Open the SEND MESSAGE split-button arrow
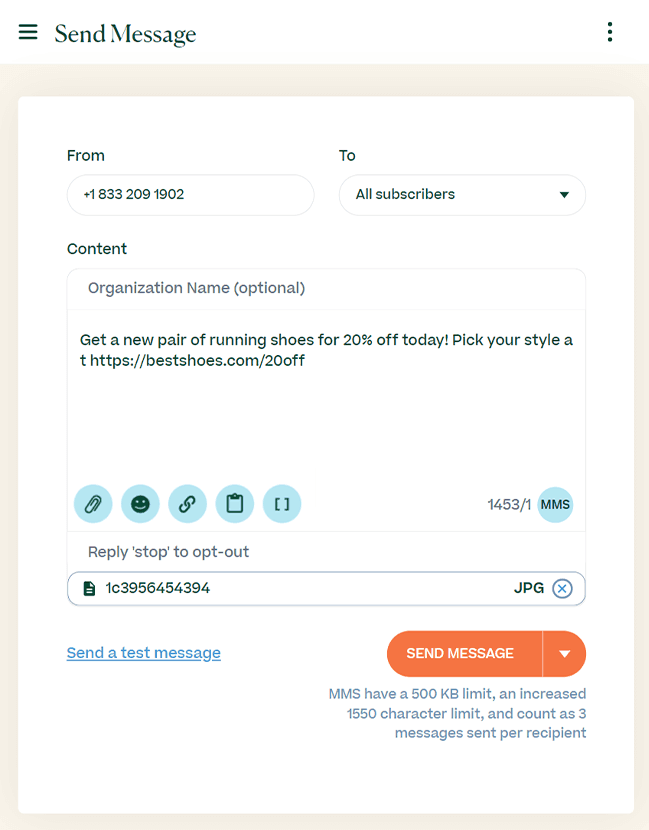Image resolution: width=649 pixels, height=830 pixels. tap(565, 653)
